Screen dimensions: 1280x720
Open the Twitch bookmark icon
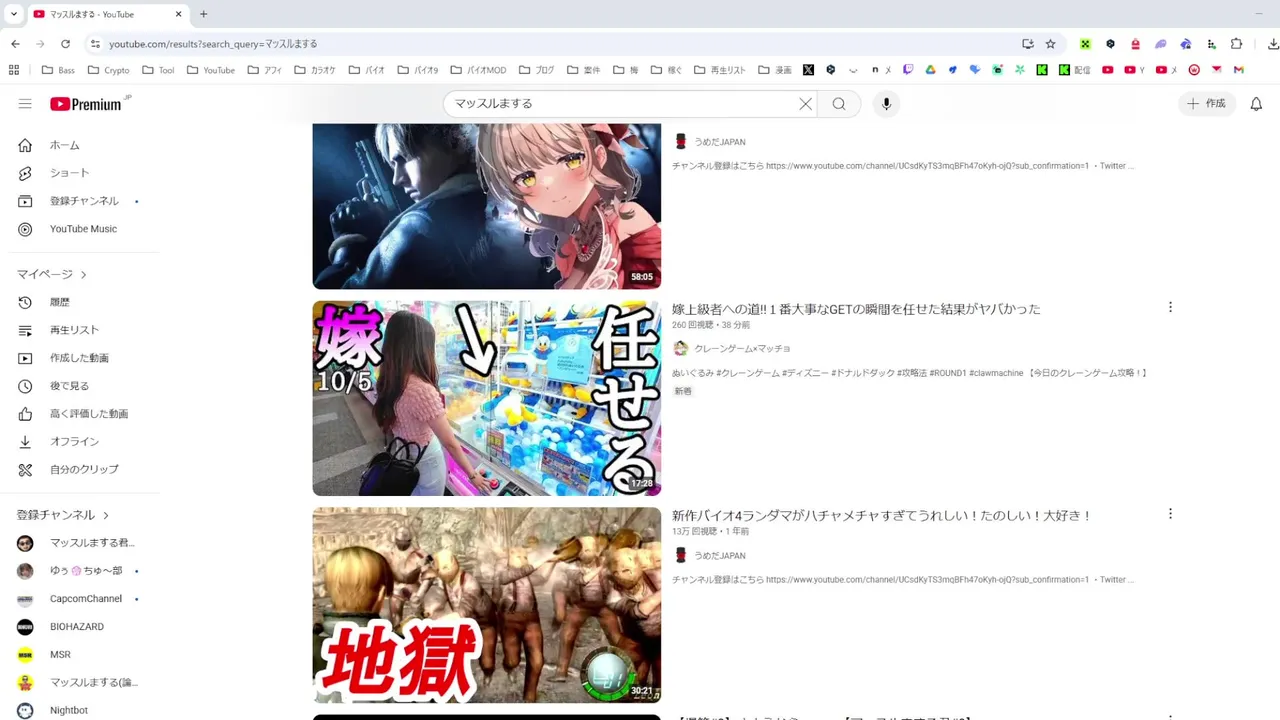(908, 70)
